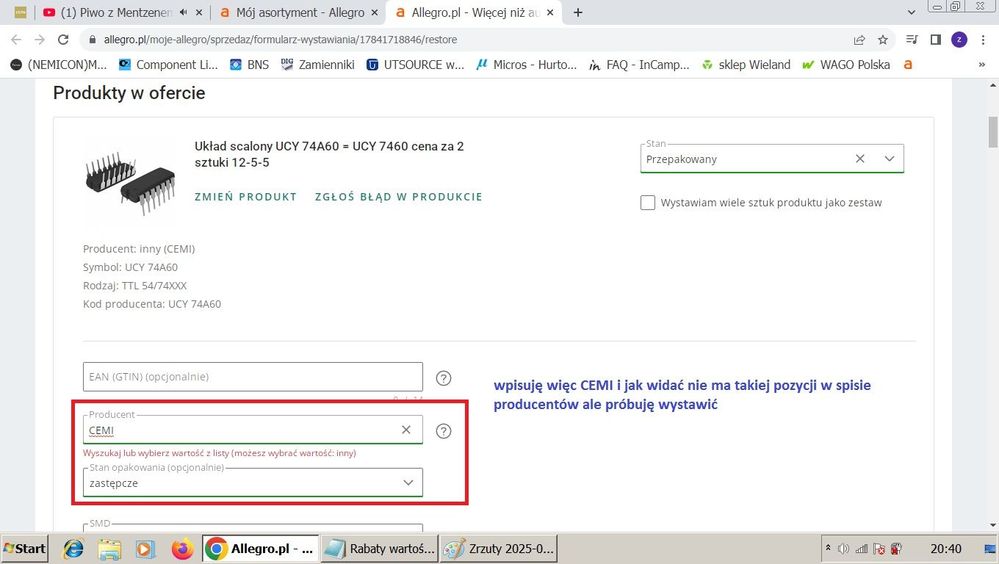Image resolution: width=999 pixels, height=564 pixels.
Task: Clear the CEMI text with the X icon
Action: pos(406,430)
